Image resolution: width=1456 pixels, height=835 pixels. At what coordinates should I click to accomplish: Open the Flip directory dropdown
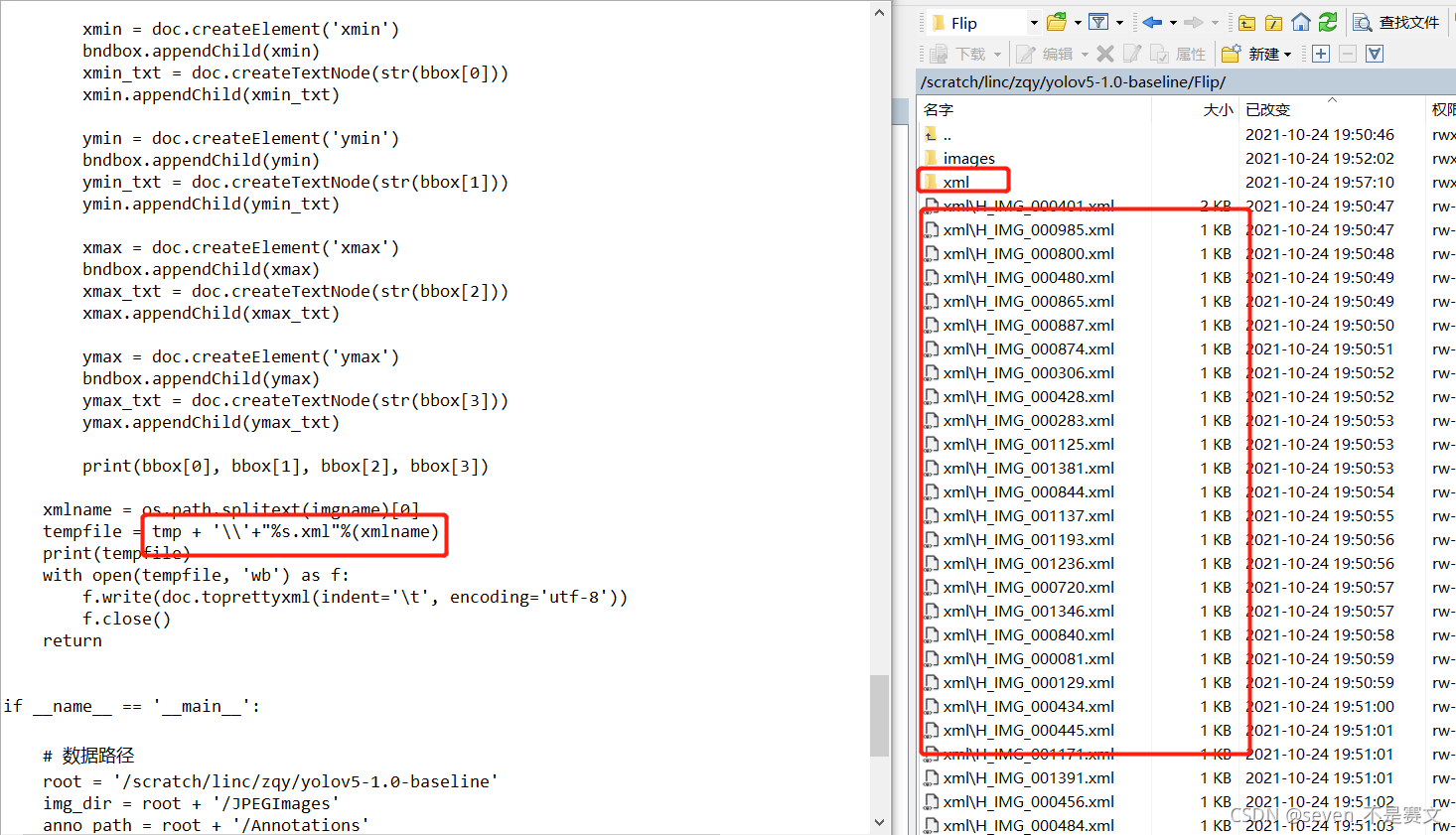pyautogui.click(x=1034, y=22)
